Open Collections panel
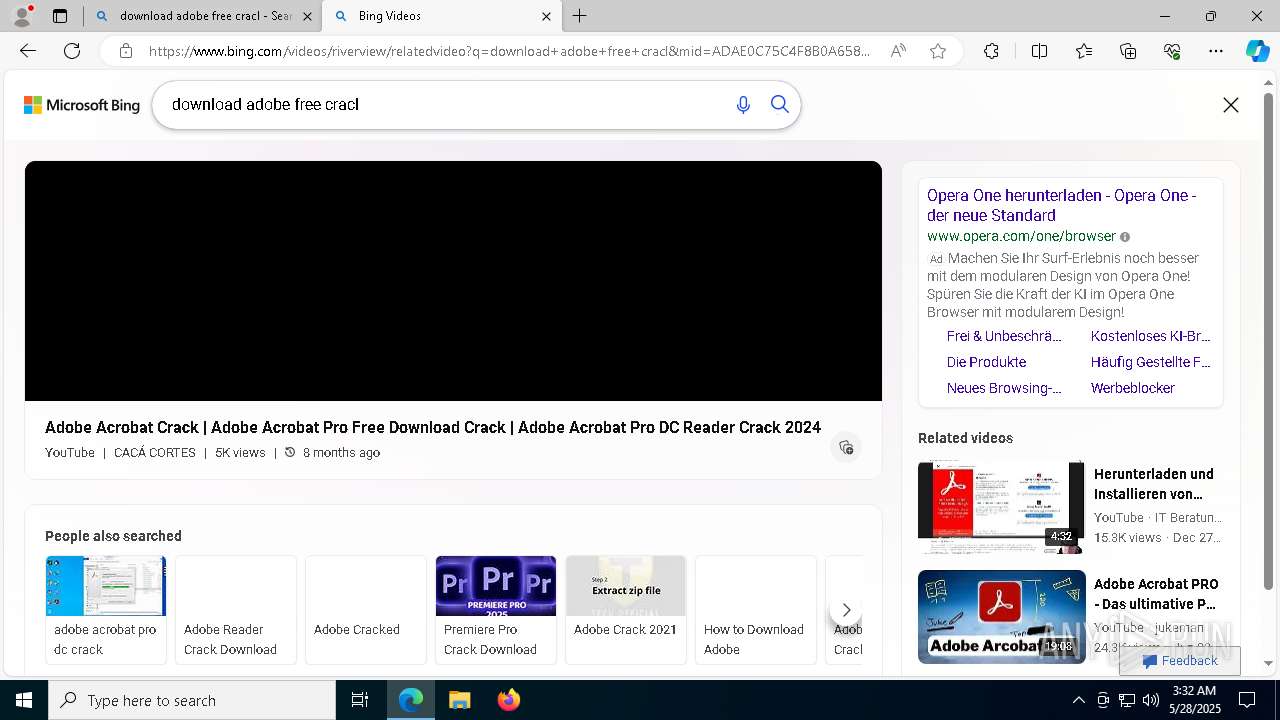Image resolution: width=1280 pixels, height=720 pixels. click(x=1128, y=51)
